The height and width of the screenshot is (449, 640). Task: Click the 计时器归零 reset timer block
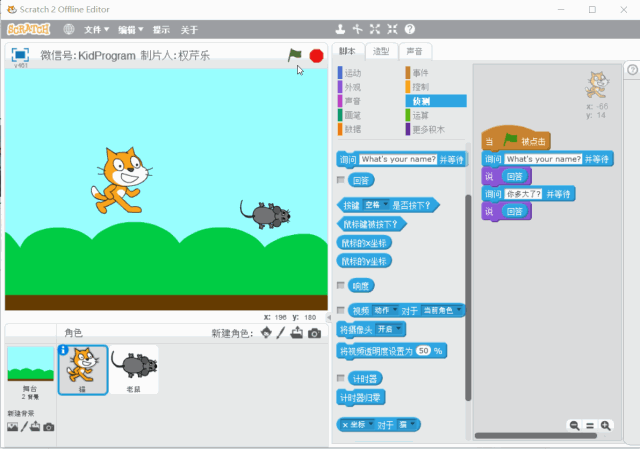click(x=360, y=397)
